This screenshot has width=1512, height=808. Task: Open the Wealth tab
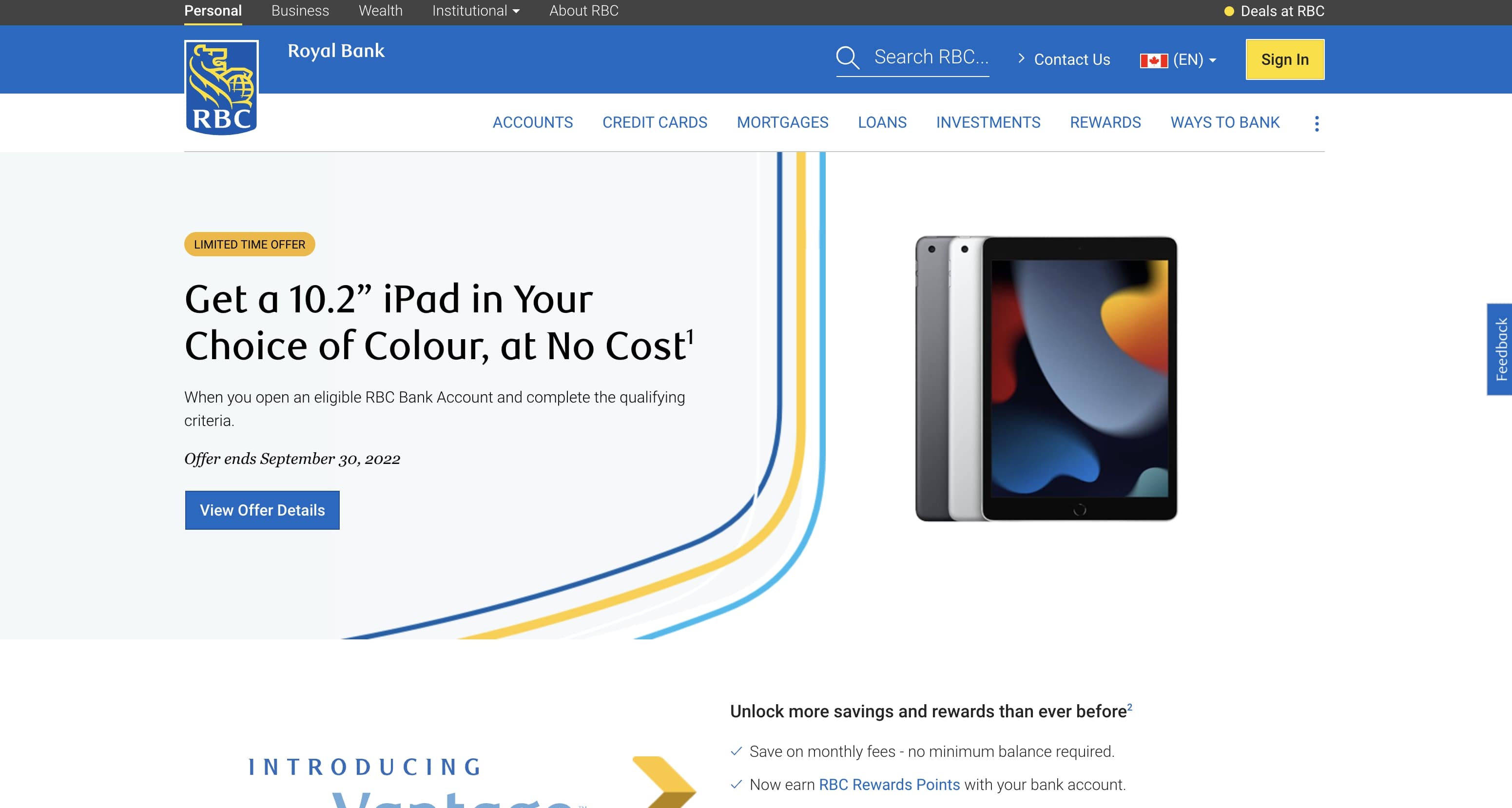380,11
